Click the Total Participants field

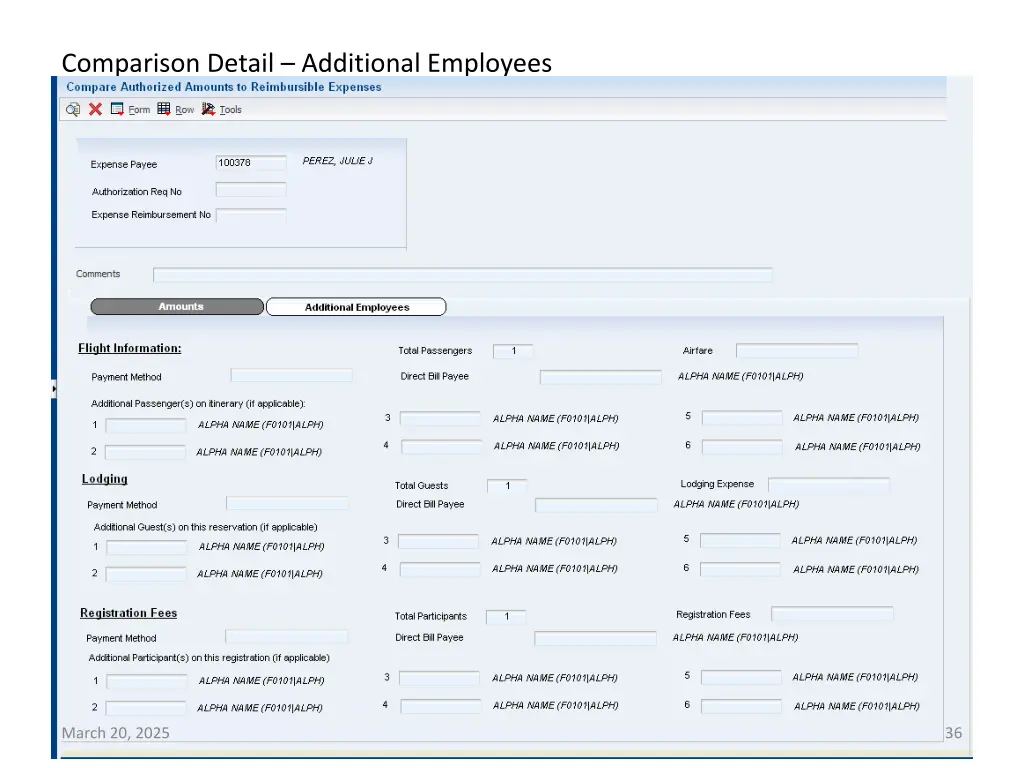[506, 616]
